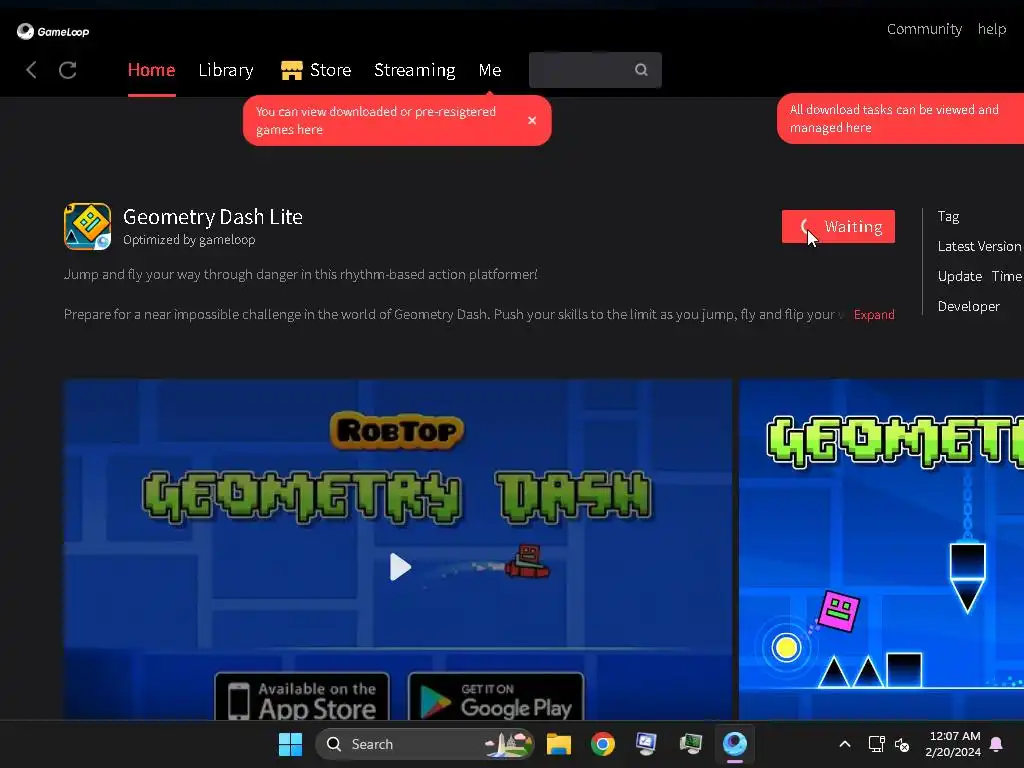
Task: Click the Google Play badge in trailer
Action: (496, 697)
